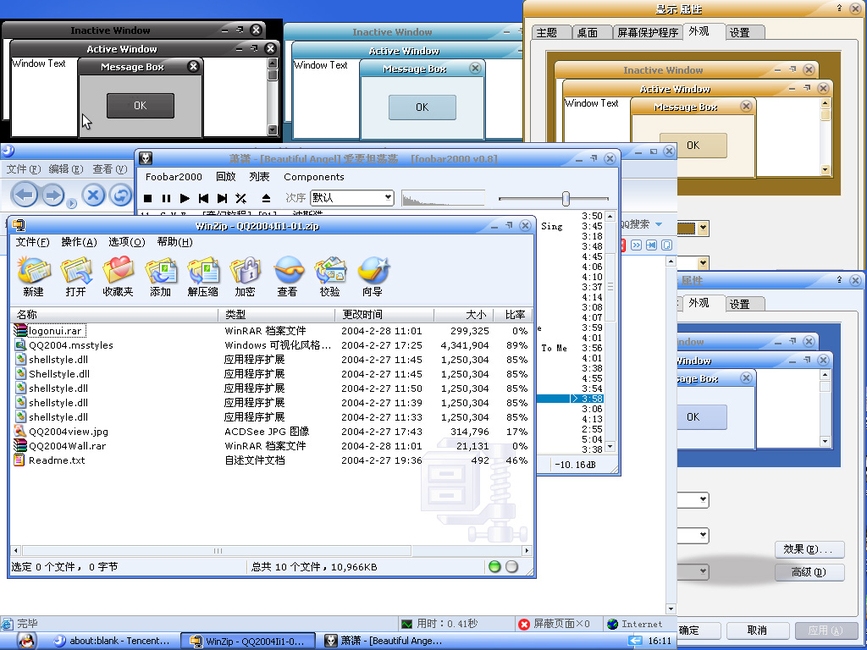Open WinZip 收藏夹 favorites icon
Image resolution: width=867 pixels, height=650 pixels.
118,276
